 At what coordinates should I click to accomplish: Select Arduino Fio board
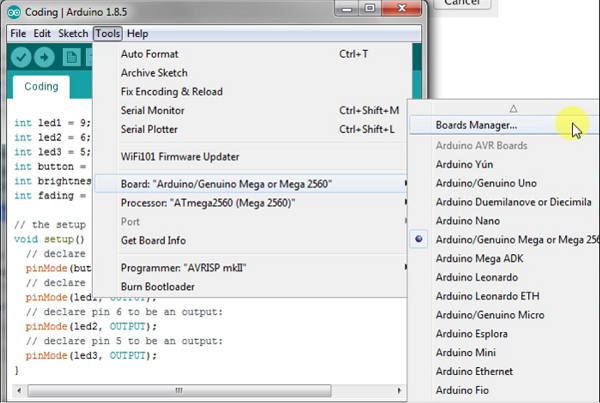[504, 390]
